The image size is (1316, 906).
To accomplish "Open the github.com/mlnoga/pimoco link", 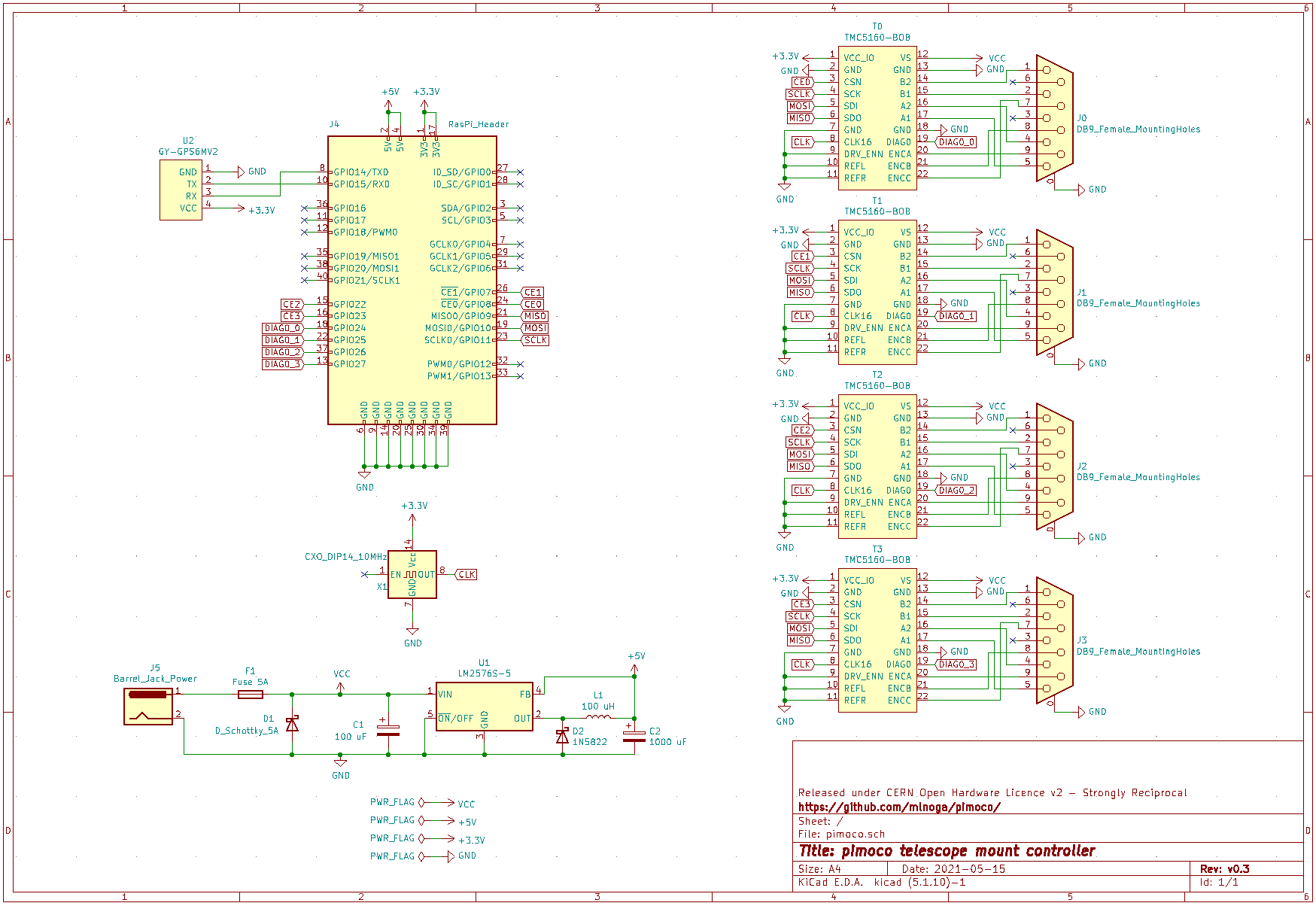I will (x=899, y=807).
